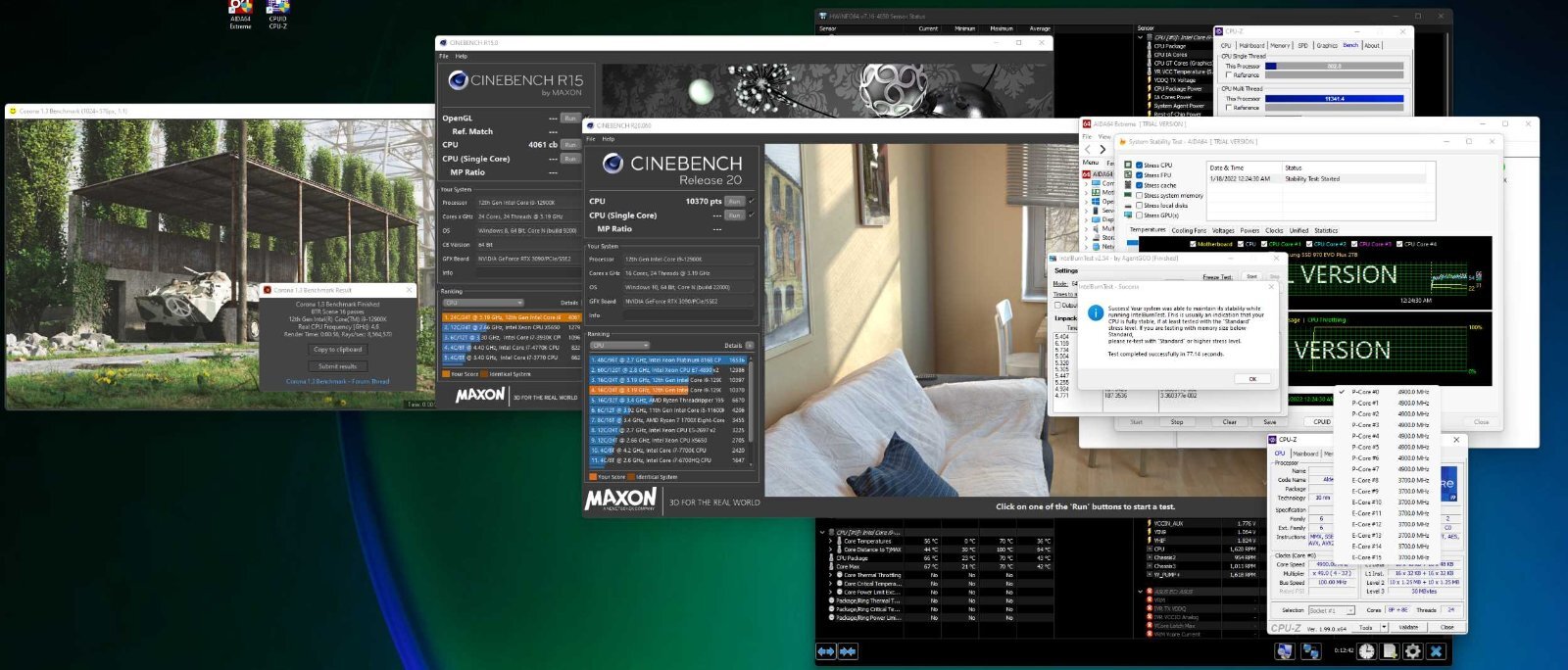The height and width of the screenshot is (670, 1568).
Task: Switch to Statistics tab in AIDA64
Action: 1326,230
